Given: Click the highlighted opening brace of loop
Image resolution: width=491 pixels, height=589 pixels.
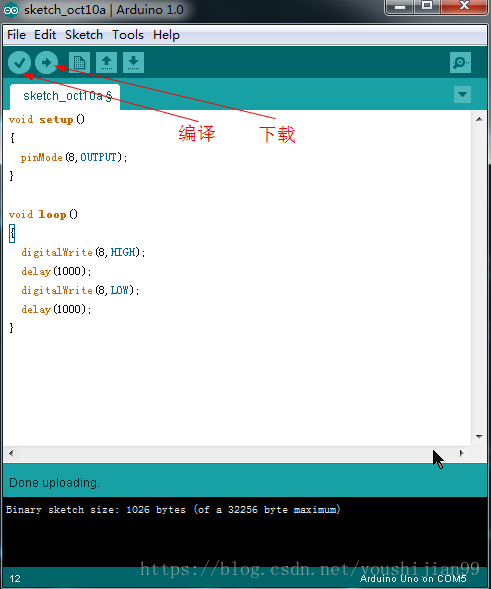Looking at the screenshot, I should (x=12, y=234).
